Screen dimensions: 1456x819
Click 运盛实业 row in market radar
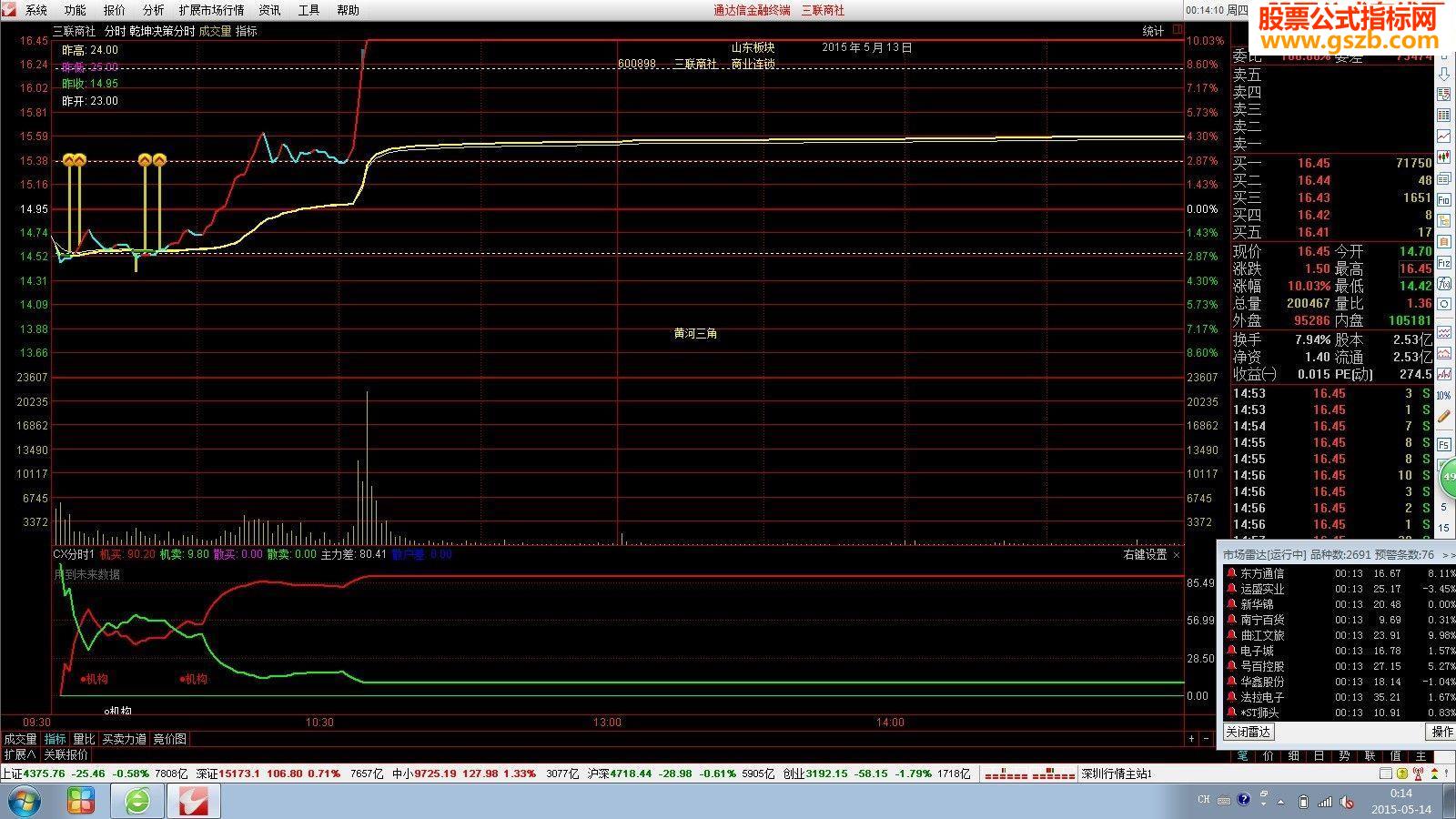pyautogui.click(x=1339, y=589)
